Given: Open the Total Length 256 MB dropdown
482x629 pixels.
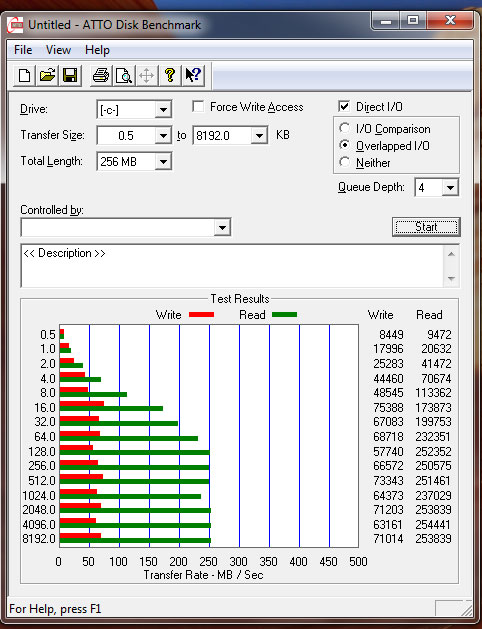Looking at the screenshot, I should pyautogui.click(x=163, y=162).
